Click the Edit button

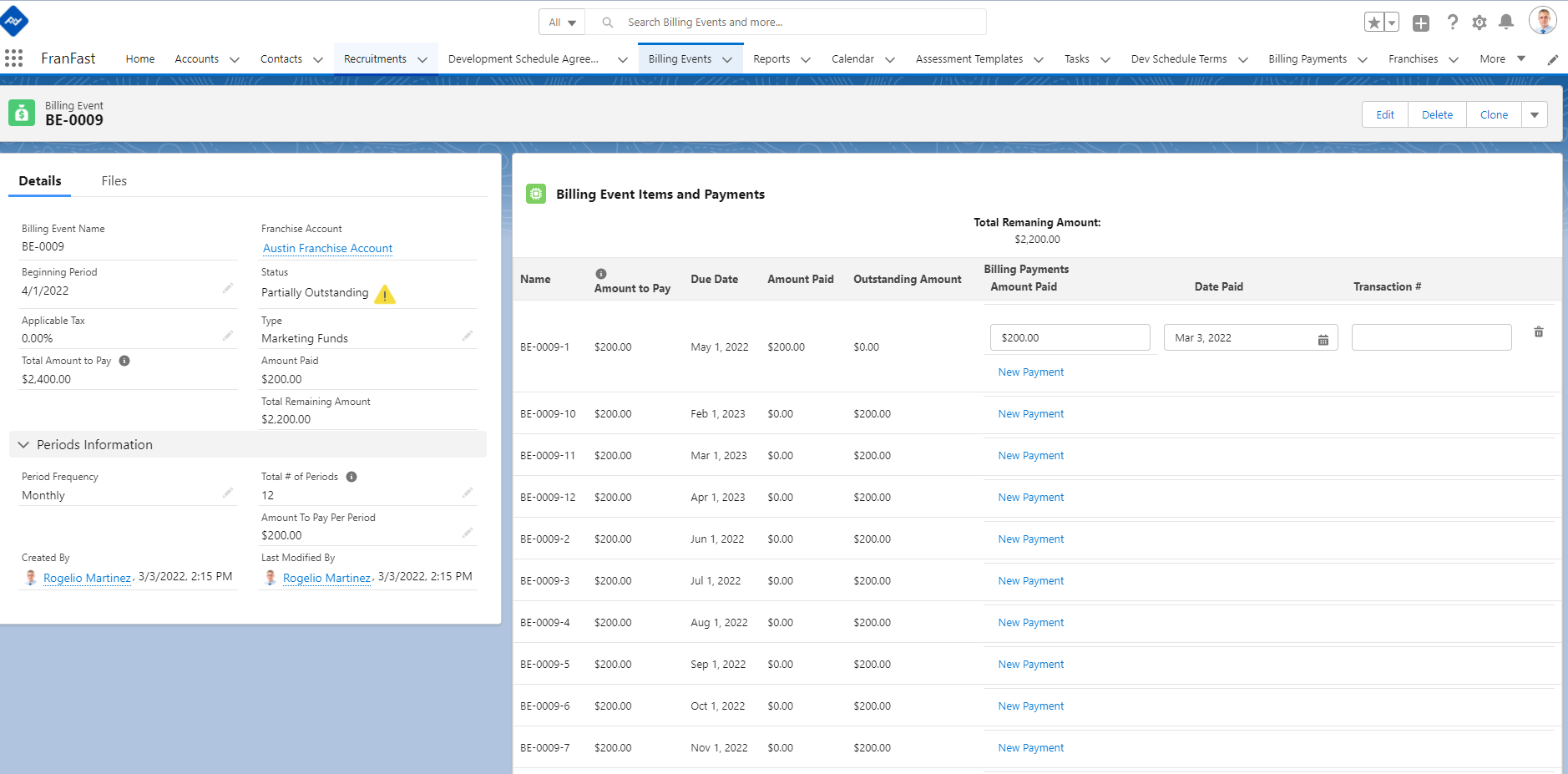pyautogui.click(x=1384, y=115)
